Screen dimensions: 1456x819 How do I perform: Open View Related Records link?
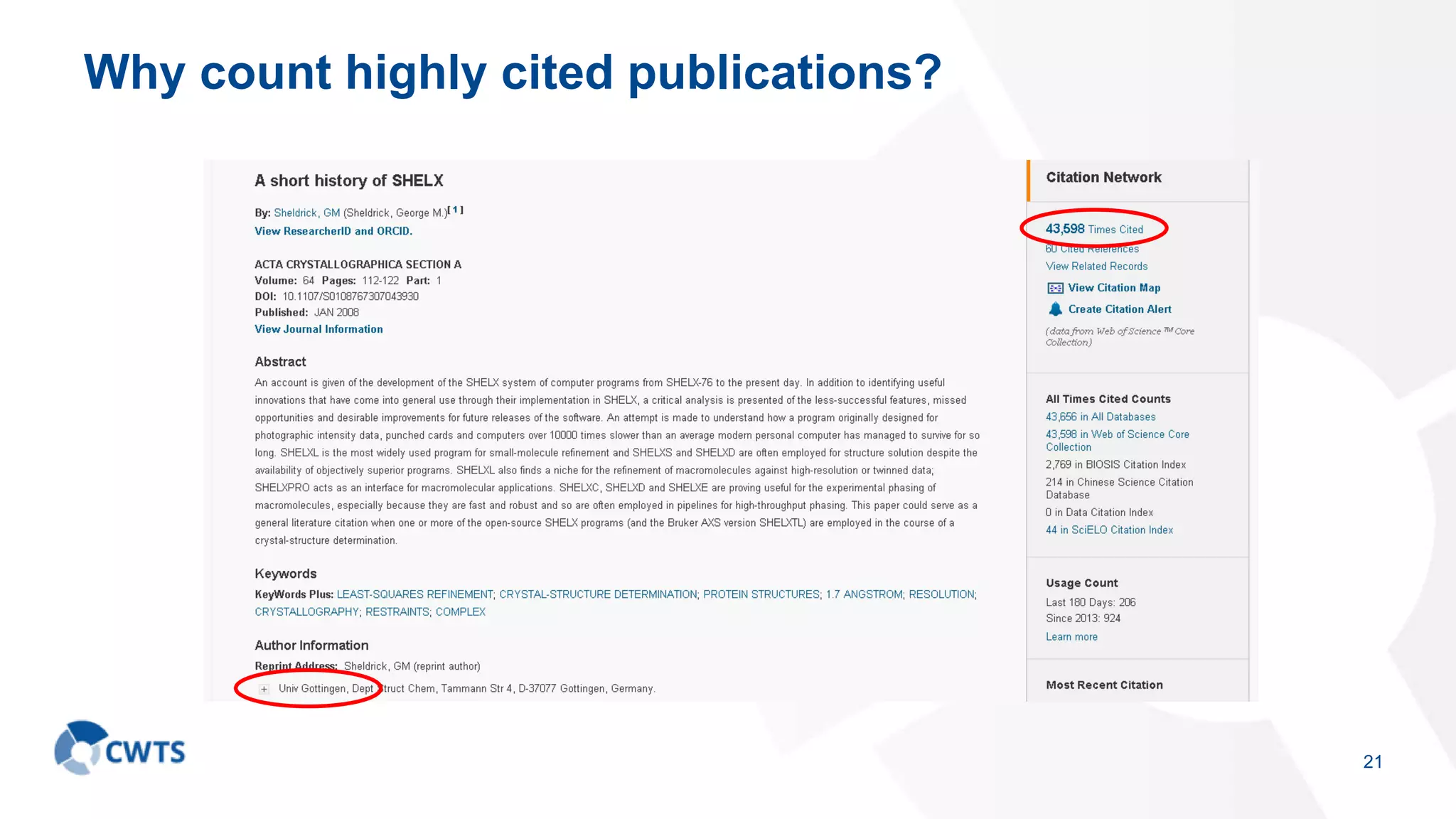click(1096, 266)
